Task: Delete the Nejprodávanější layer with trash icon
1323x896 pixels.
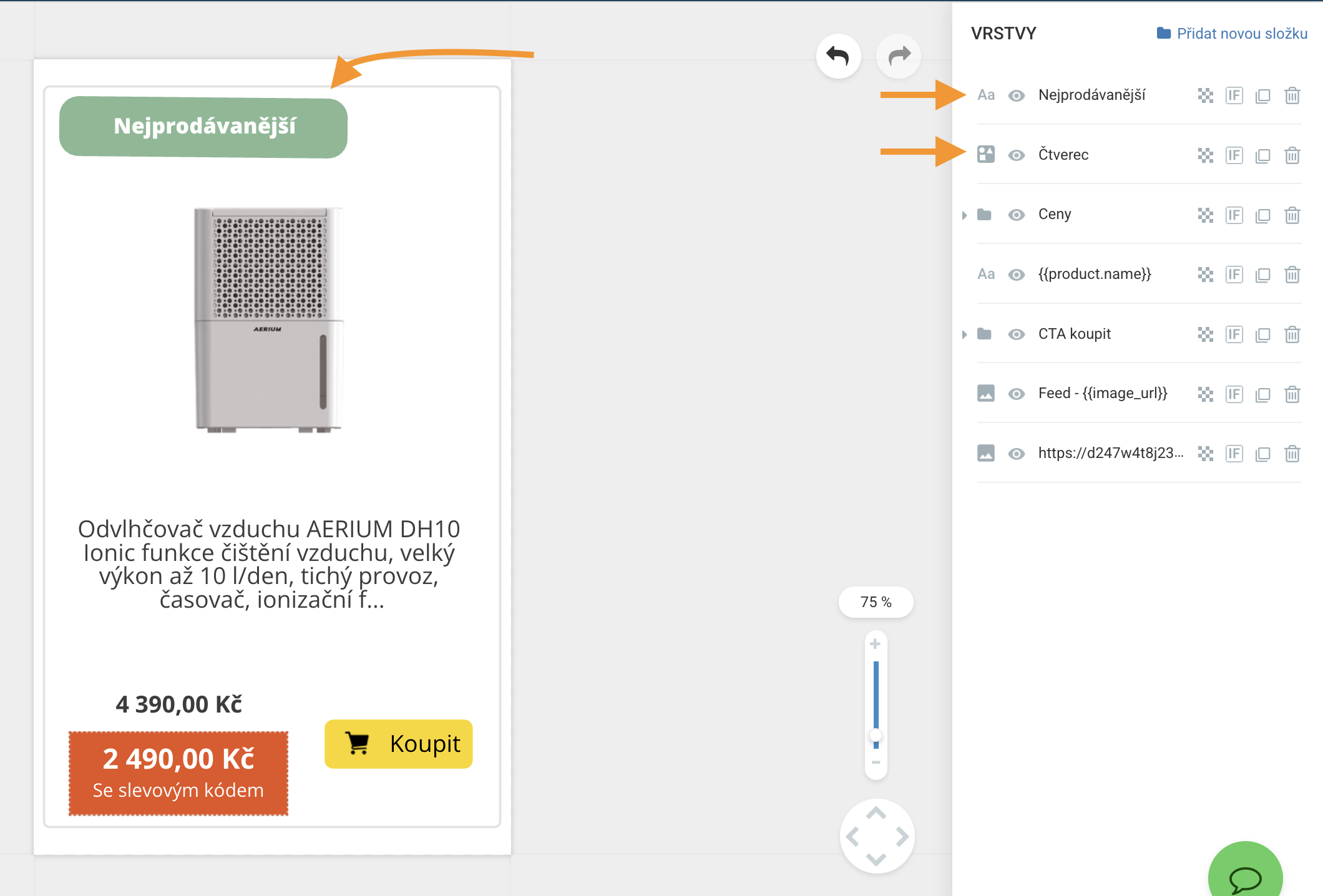Action: click(x=1292, y=95)
